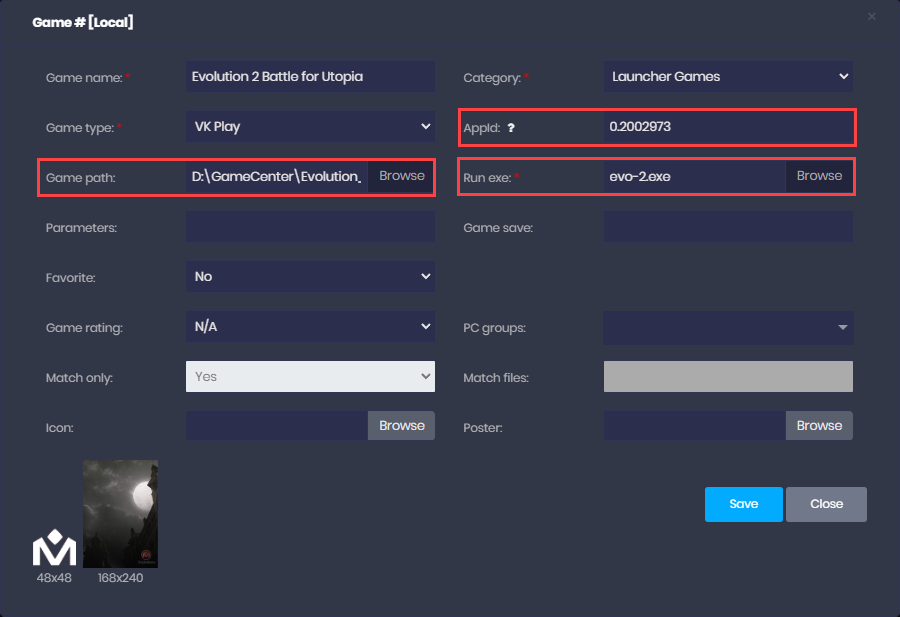Click the 168x240 poster thumbnail

point(120,513)
